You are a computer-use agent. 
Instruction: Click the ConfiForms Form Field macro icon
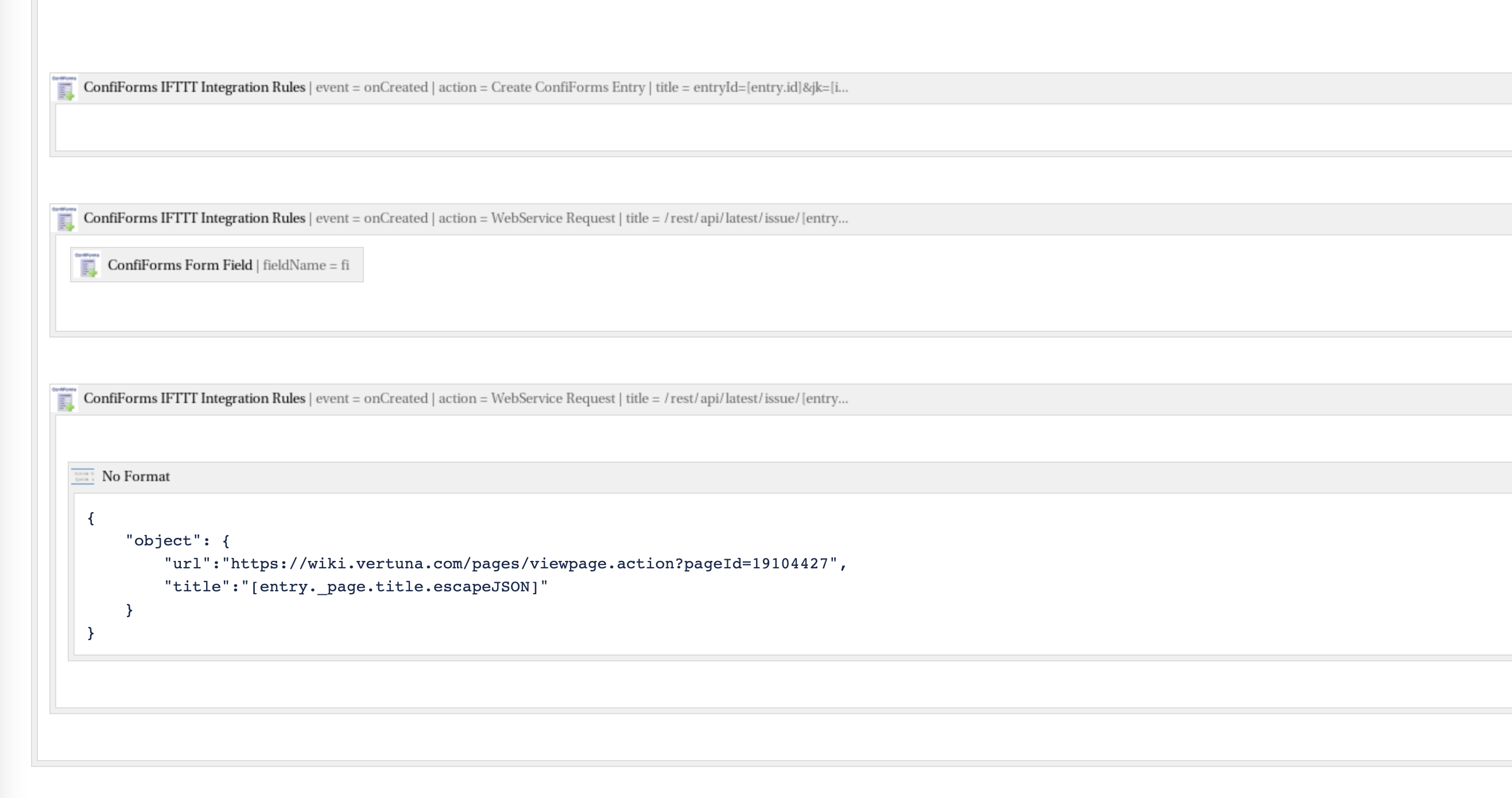pyautogui.click(x=88, y=265)
